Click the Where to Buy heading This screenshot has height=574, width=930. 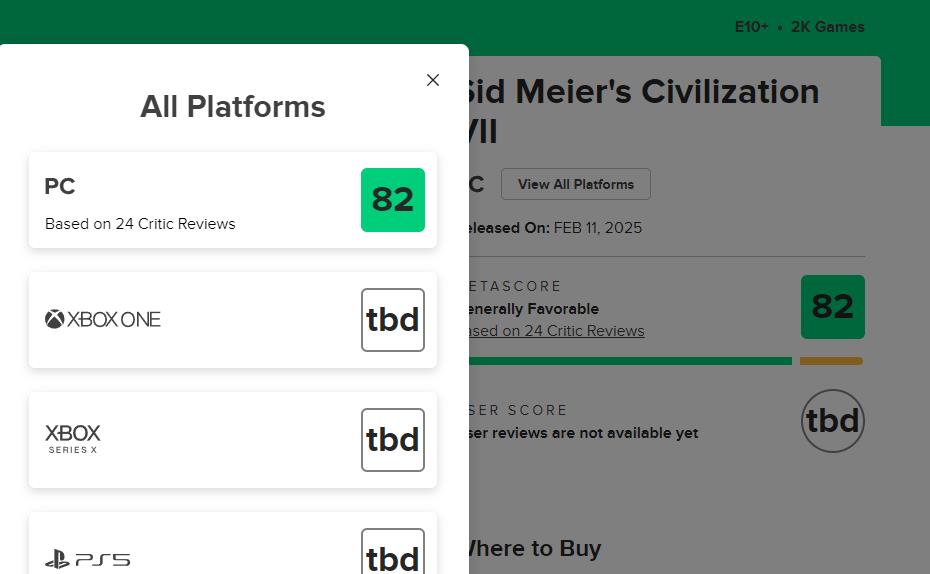(532, 548)
